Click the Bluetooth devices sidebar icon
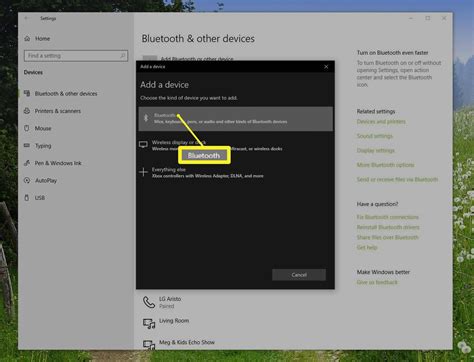Viewport: 474px width, 362px height. click(x=27, y=93)
